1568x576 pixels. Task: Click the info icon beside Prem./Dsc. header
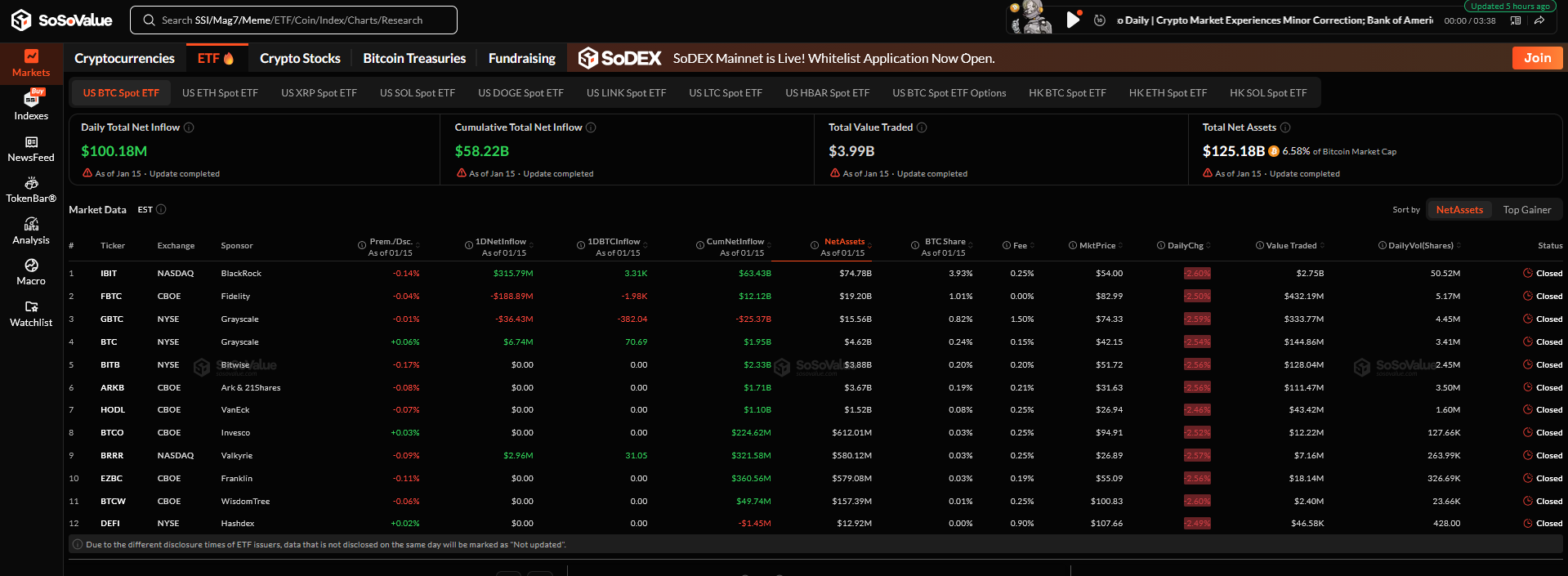pyautogui.click(x=361, y=245)
